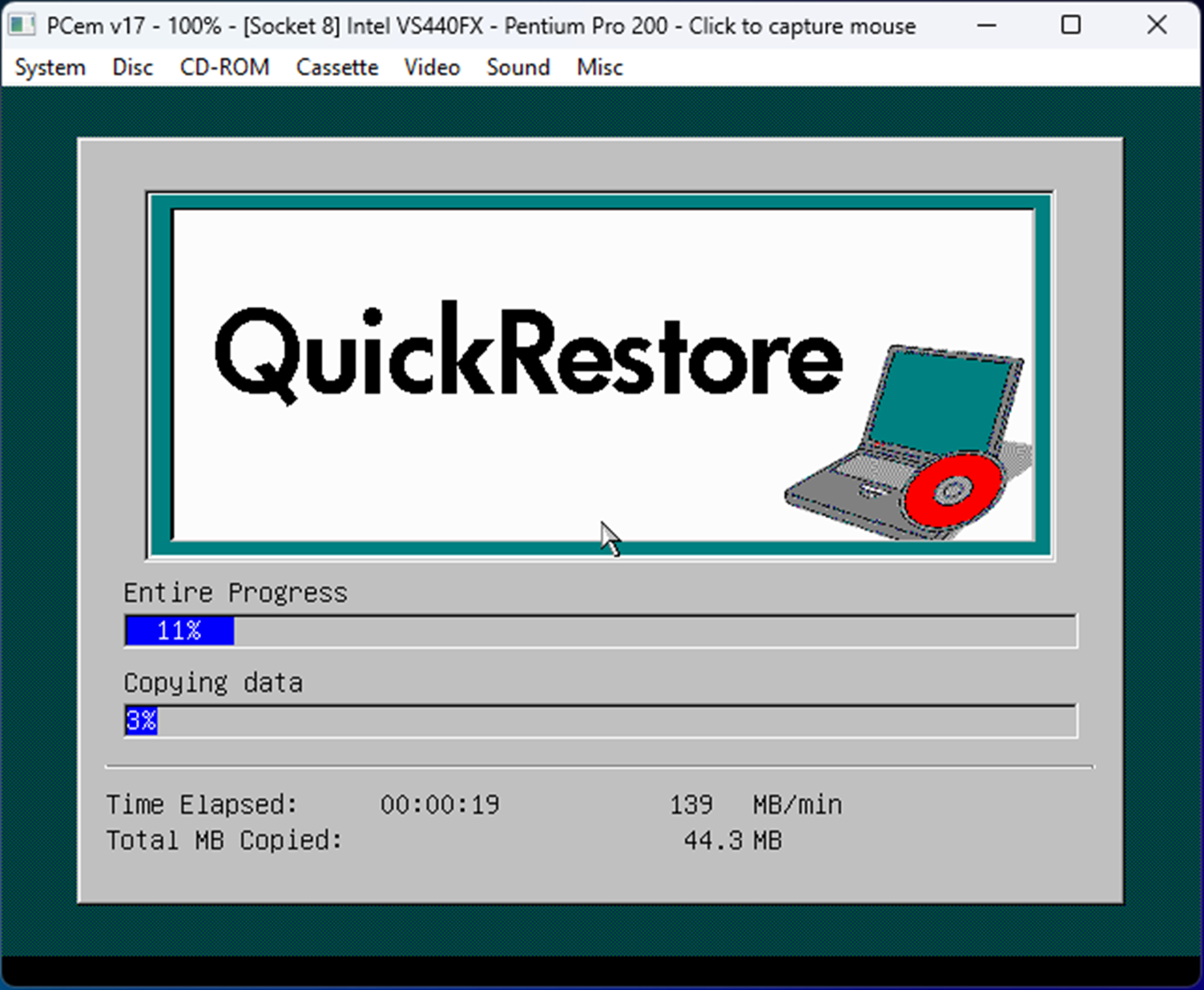Click the elapsed time value 00:00:19
Screen dimensions: 1204x990
(440, 804)
